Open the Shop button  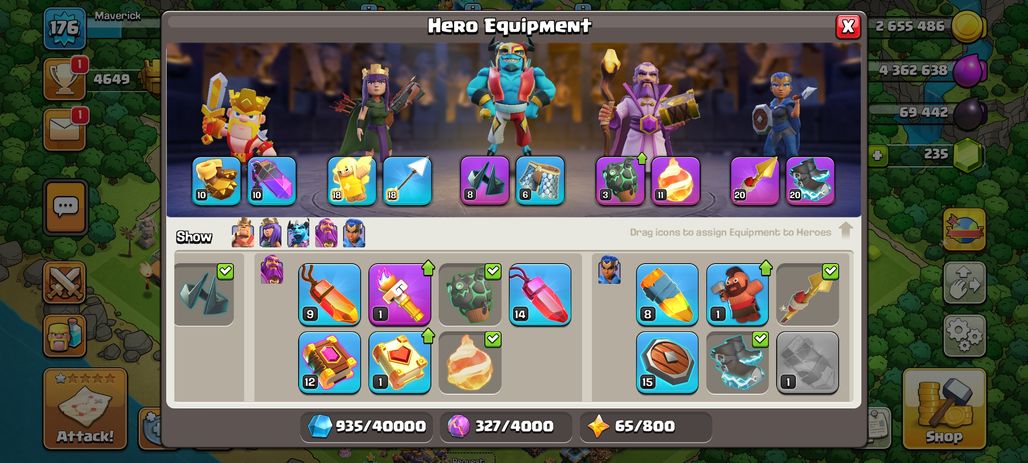[943, 409]
